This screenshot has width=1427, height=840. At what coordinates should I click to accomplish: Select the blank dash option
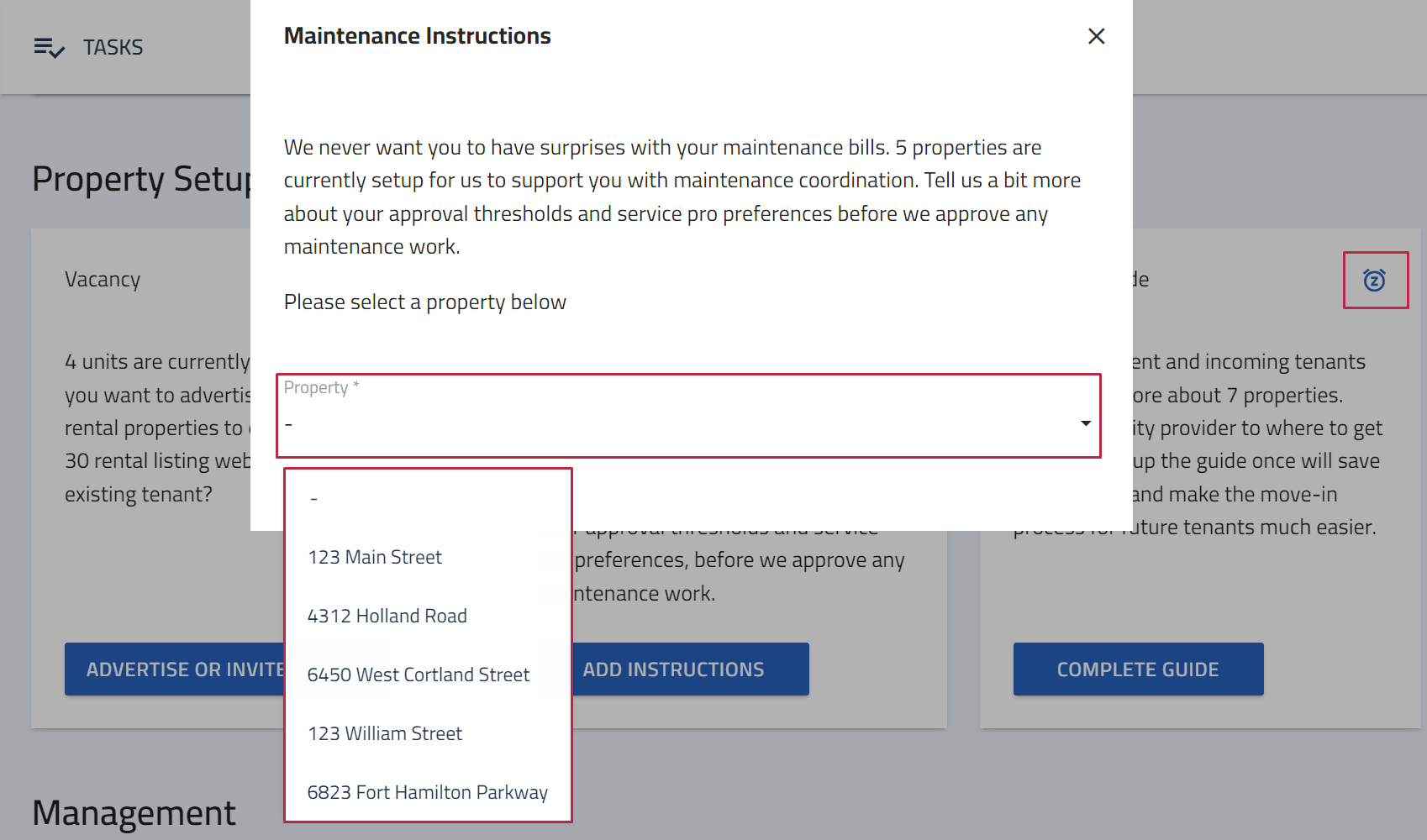point(429,498)
